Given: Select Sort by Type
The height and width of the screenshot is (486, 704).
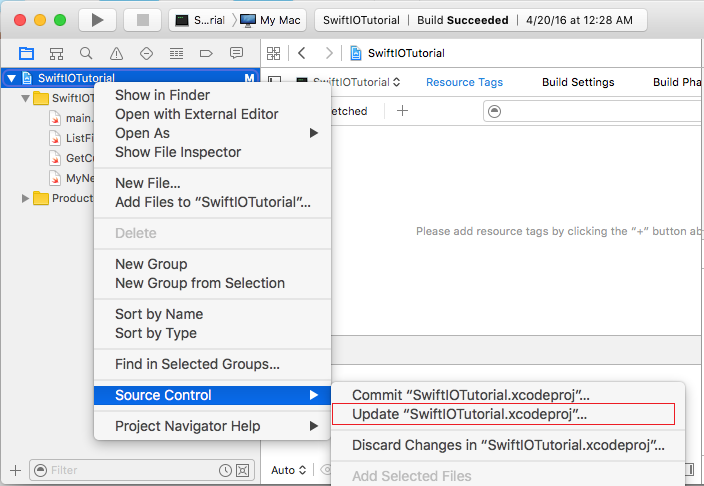Looking at the screenshot, I should [x=212, y=333].
